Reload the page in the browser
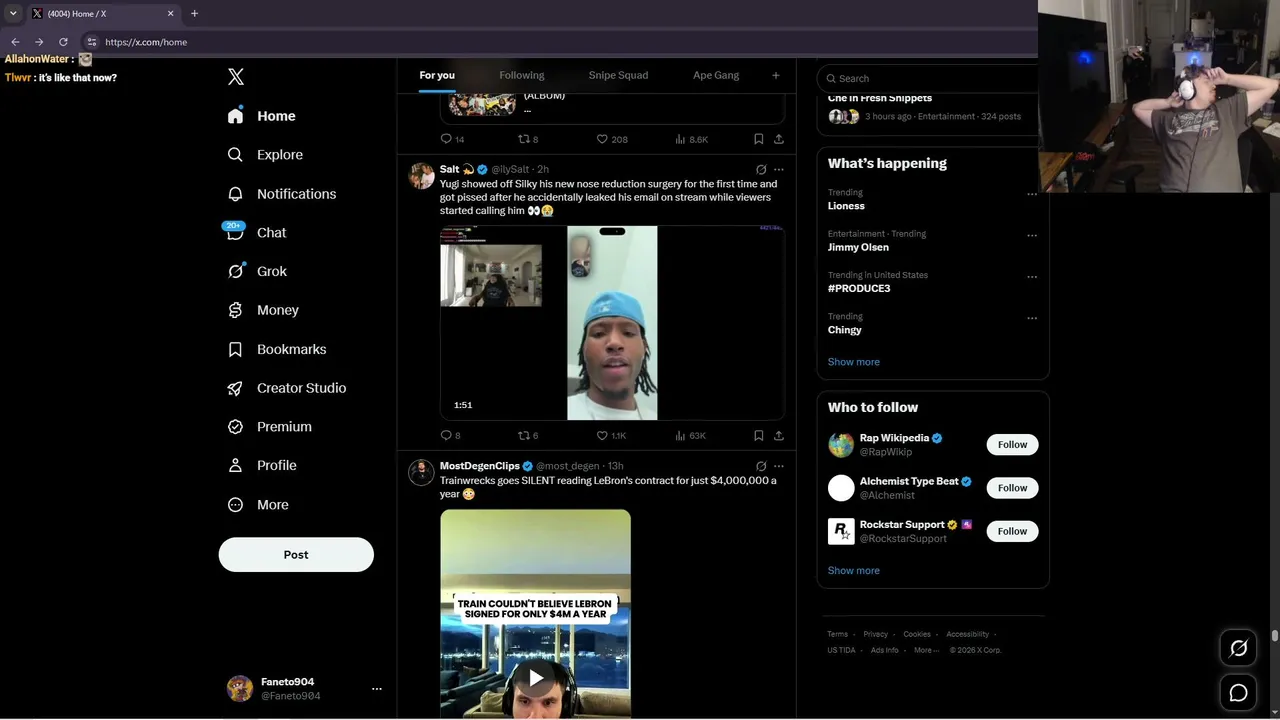Image resolution: width=1280 pixels, height=720 pixels. [63, 42]
